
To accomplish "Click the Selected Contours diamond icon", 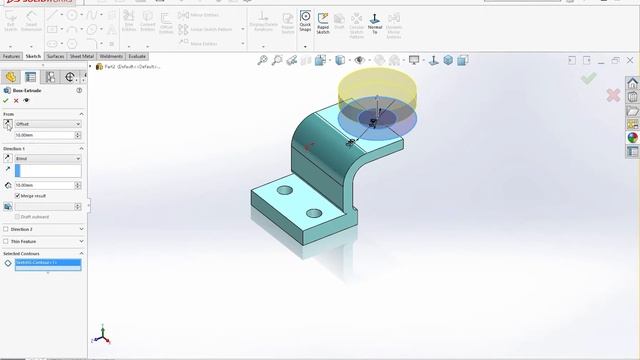I will (x=8, y=264).
